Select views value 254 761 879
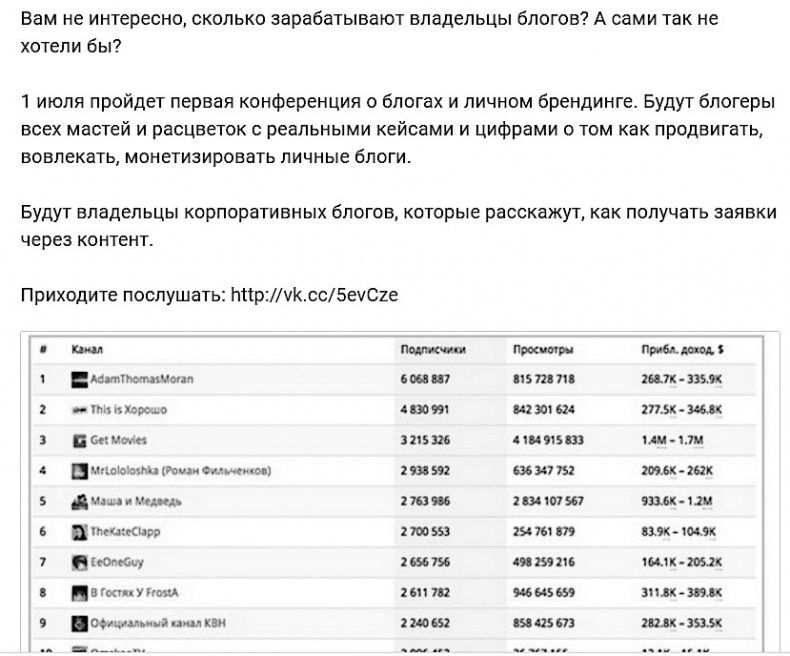This screenshot has height=656, width=790. coord(544,532)
